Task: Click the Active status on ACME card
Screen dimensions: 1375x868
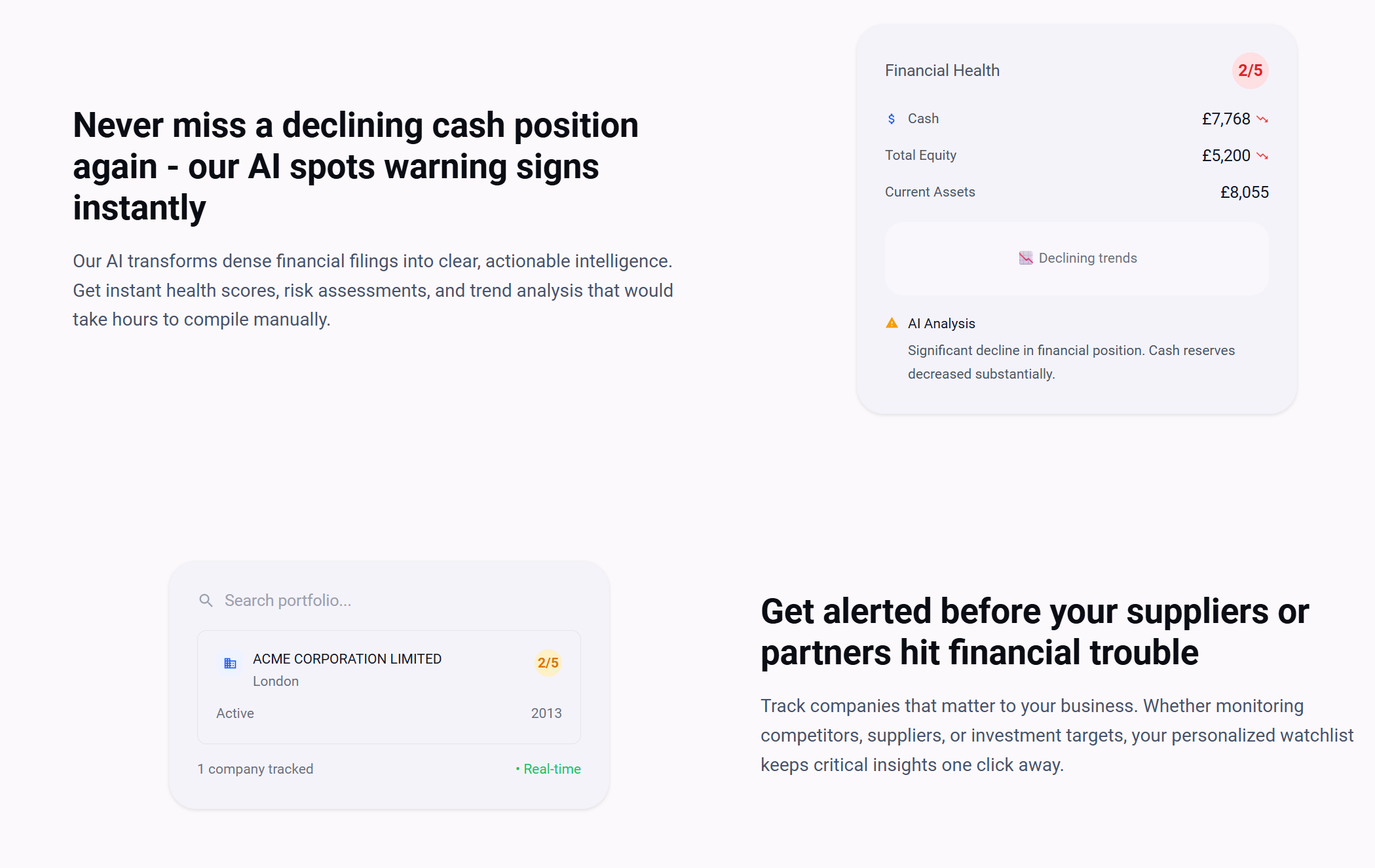Action: point(235,713)
